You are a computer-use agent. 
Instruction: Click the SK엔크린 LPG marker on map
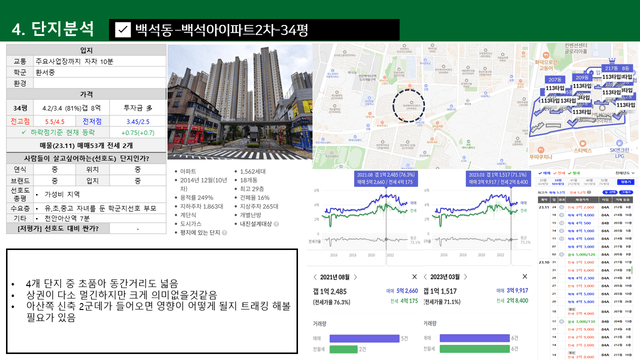pyautogui.click(x=619, y=143)
